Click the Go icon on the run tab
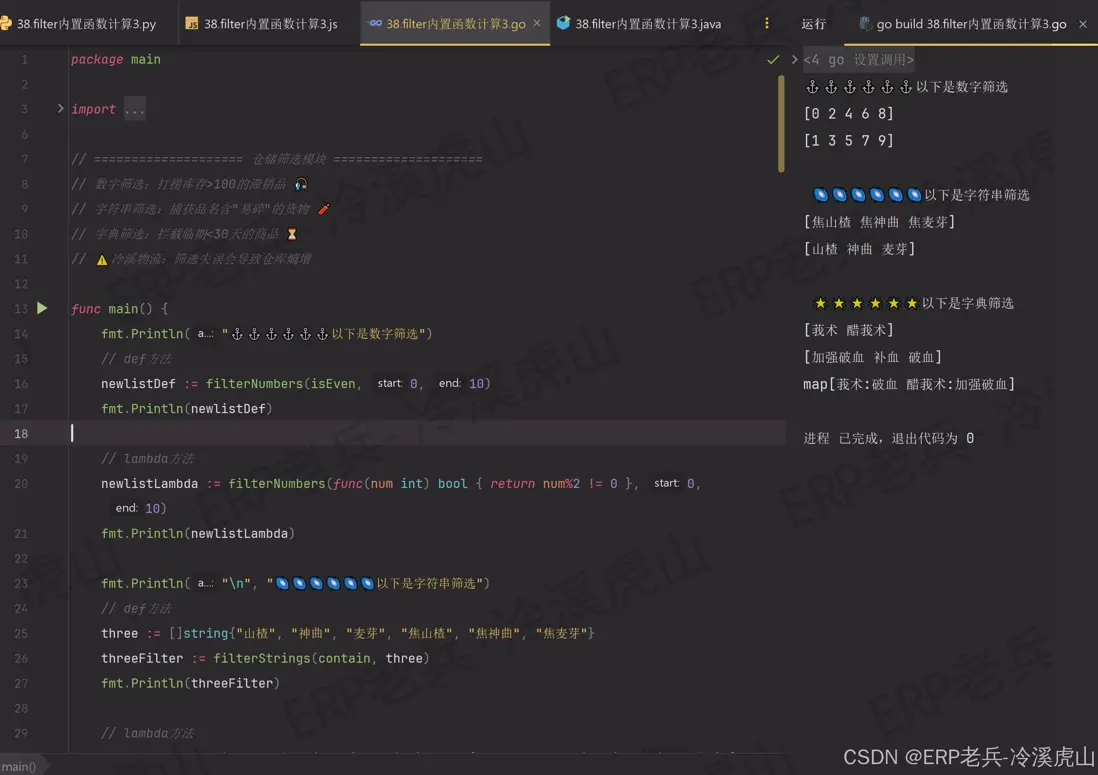1098x775 pixels. pos(865,24)
